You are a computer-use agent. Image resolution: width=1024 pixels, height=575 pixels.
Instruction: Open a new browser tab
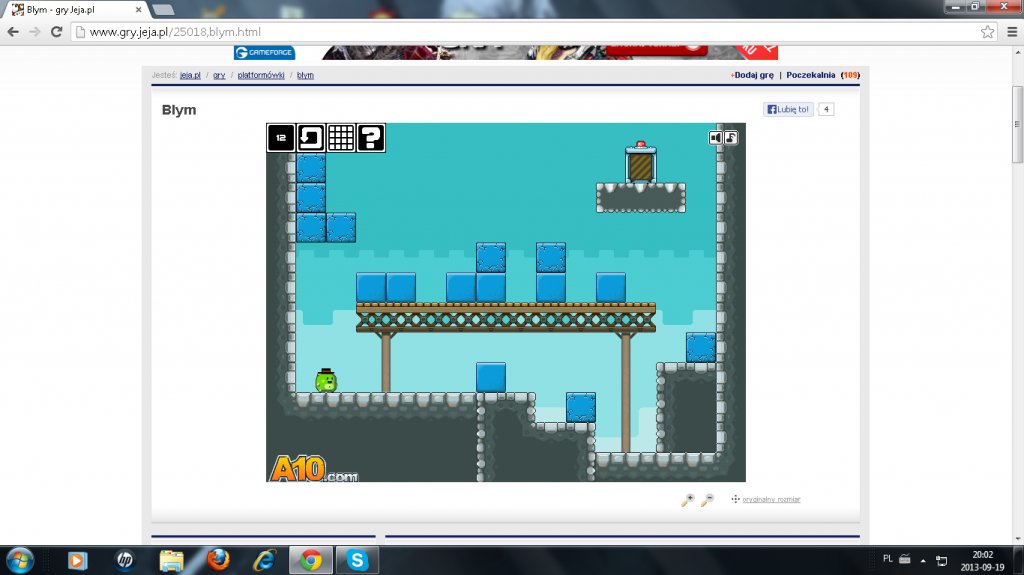click(163, 9)
